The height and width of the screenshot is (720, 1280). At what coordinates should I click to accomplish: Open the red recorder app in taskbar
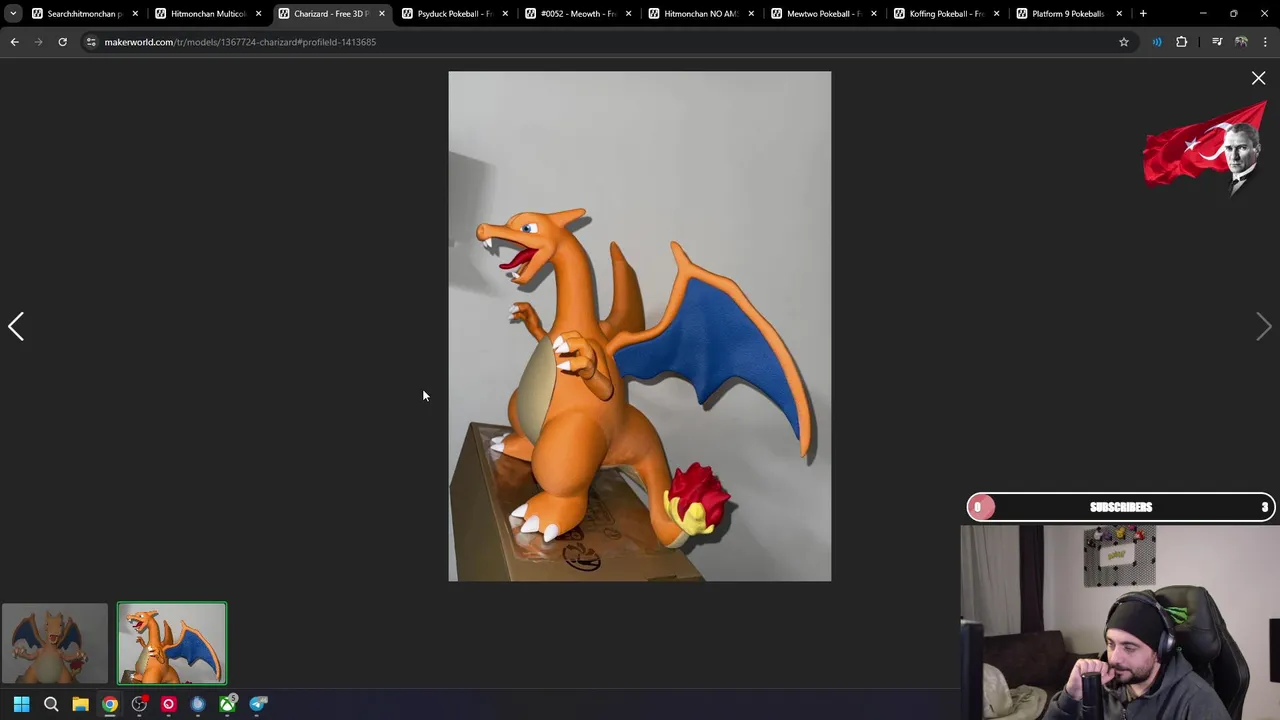(168, 704)
